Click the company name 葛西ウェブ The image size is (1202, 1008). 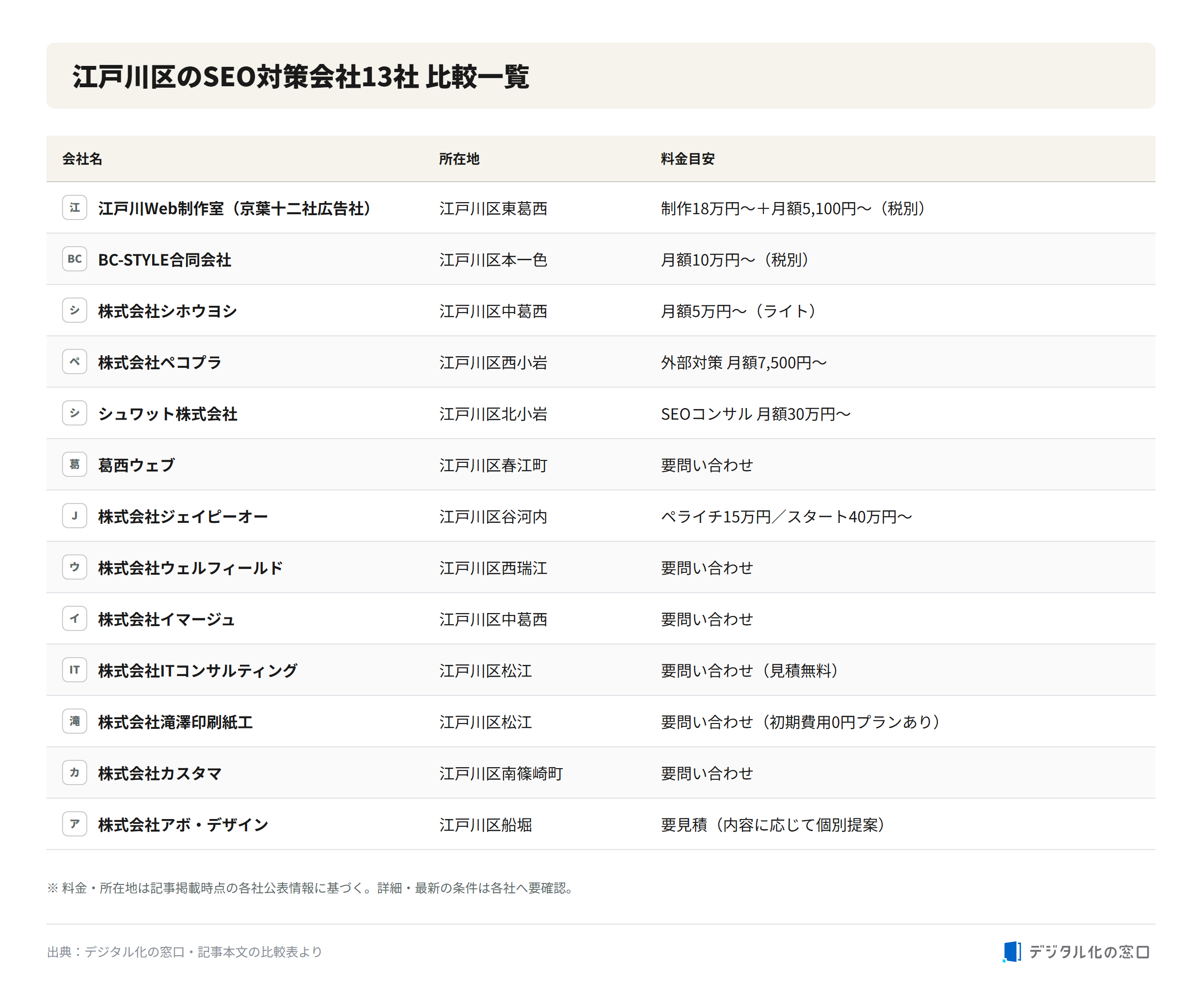point(136,465)
